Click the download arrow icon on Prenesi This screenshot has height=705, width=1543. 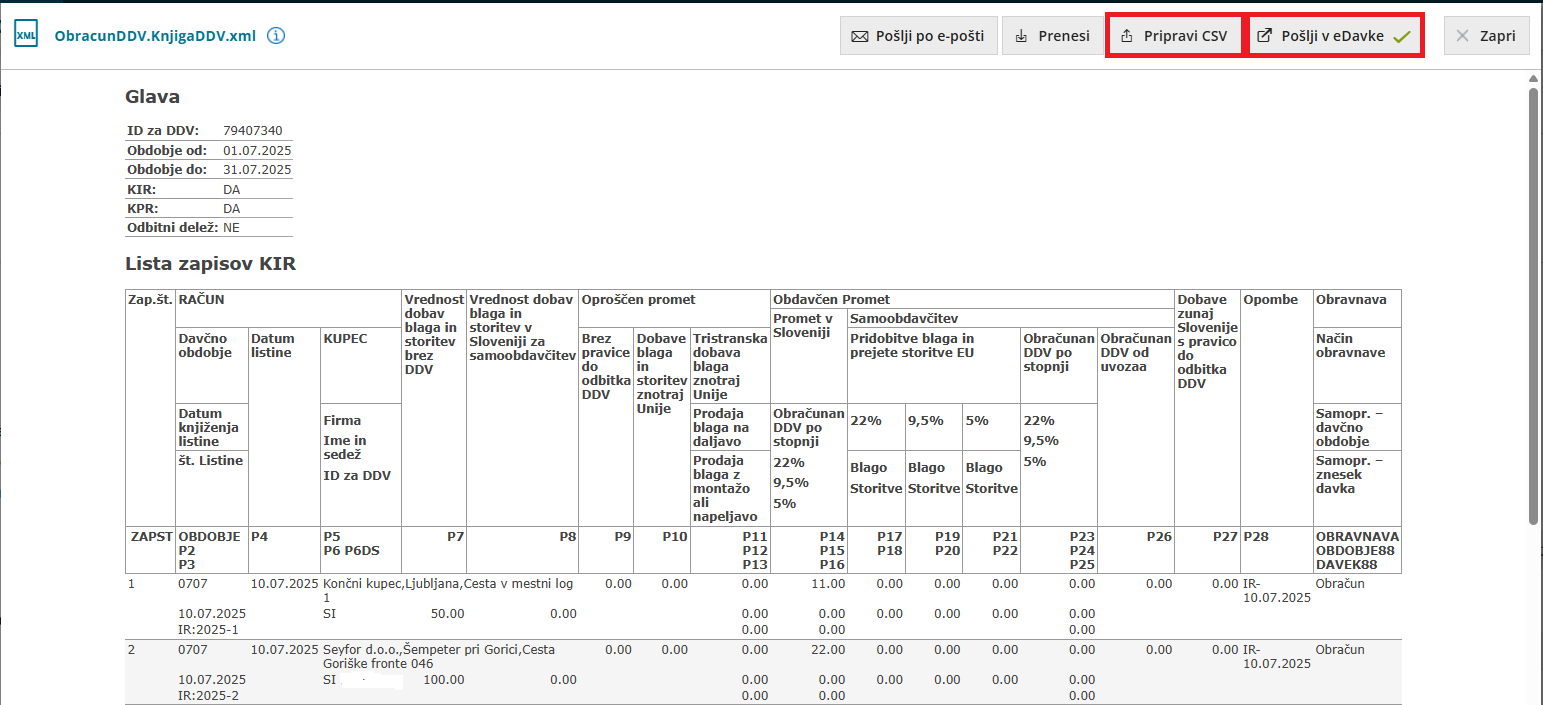(1021, 36)
